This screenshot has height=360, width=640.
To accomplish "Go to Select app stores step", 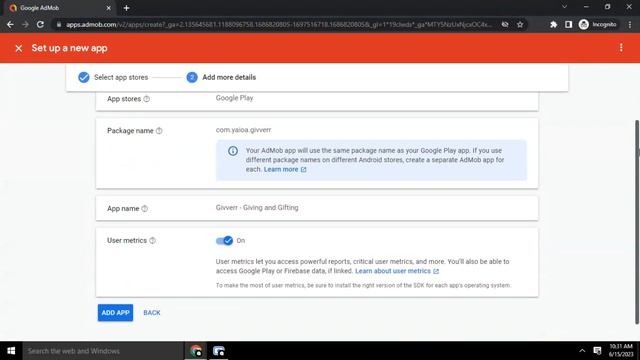I will click(113, 77).
